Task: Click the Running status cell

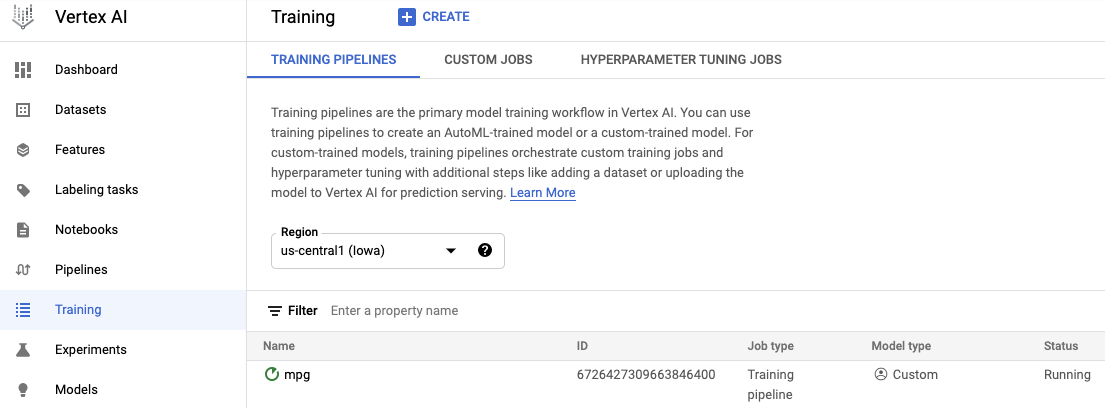Action: point(1067,375)
